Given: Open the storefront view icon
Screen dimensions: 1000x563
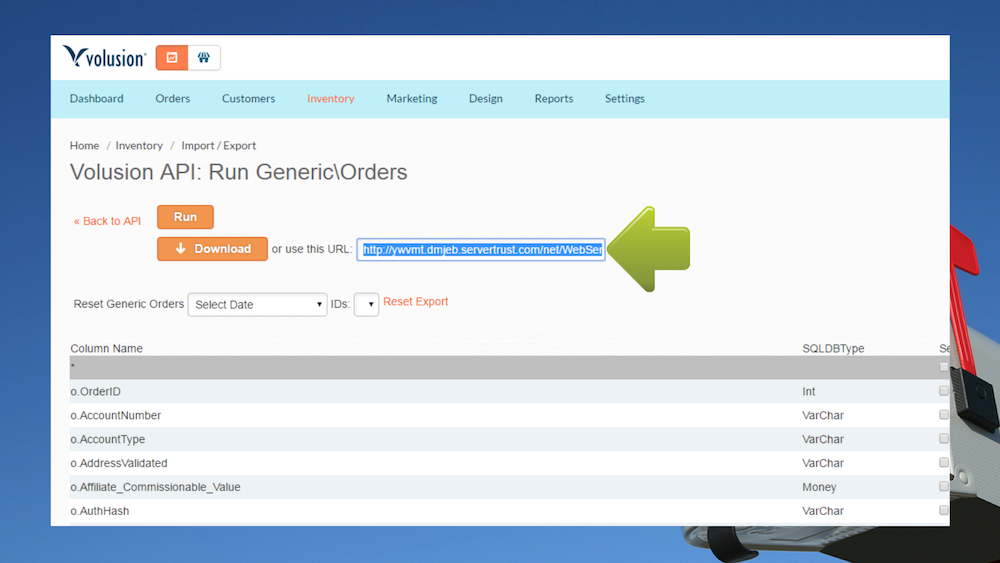Looking at the screenshot, I should (x=204, y=57).
